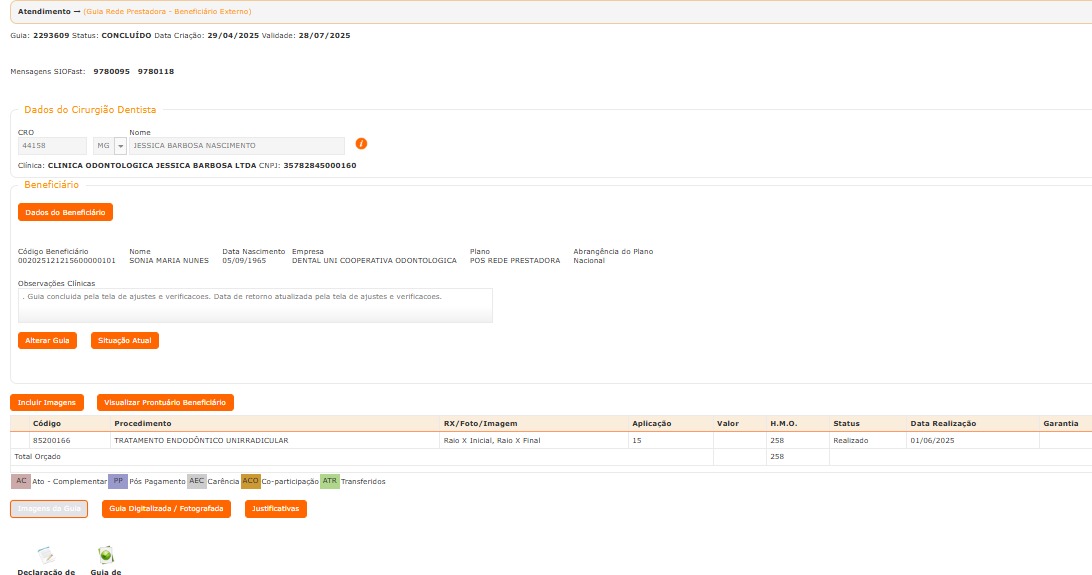
Task: Click POS REDE PRESTADORA plan text
Action: pyautogui.click(x=515, y=260)
